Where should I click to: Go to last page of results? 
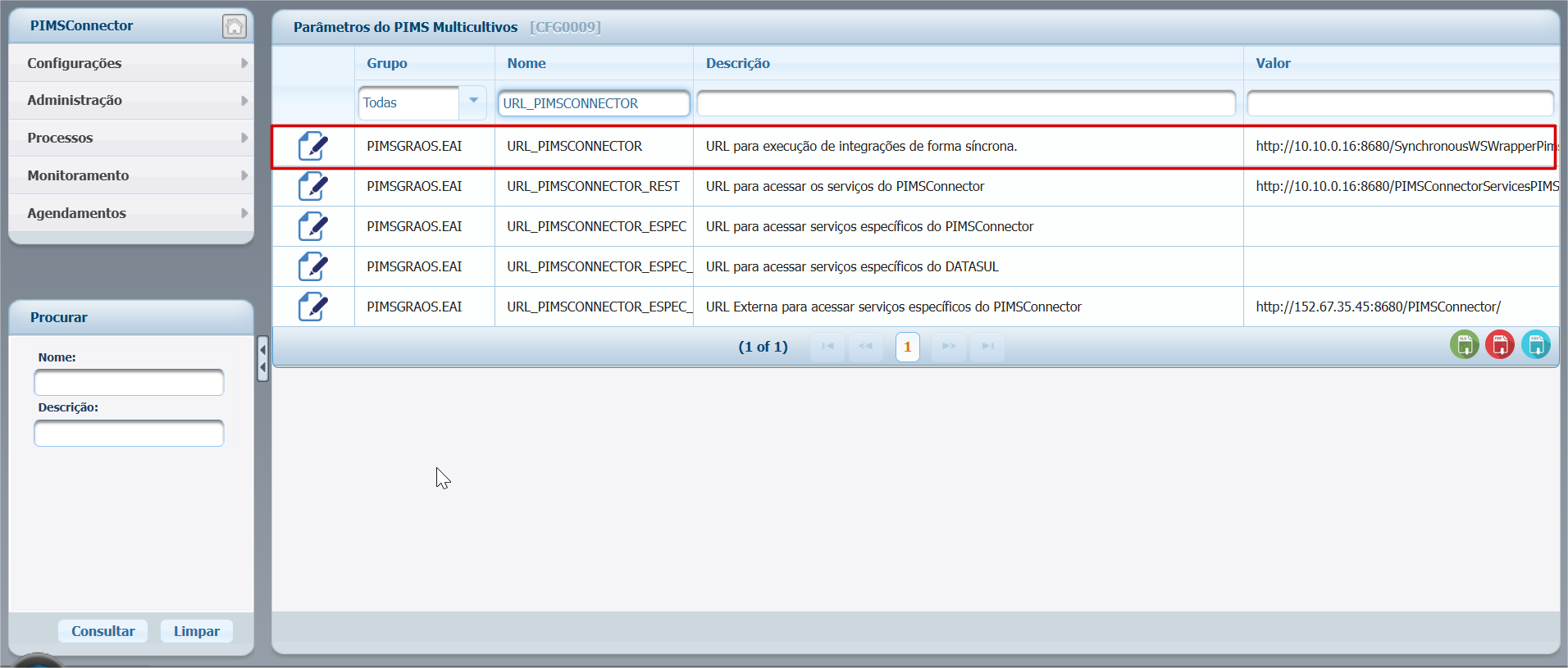tap(988, 347)
